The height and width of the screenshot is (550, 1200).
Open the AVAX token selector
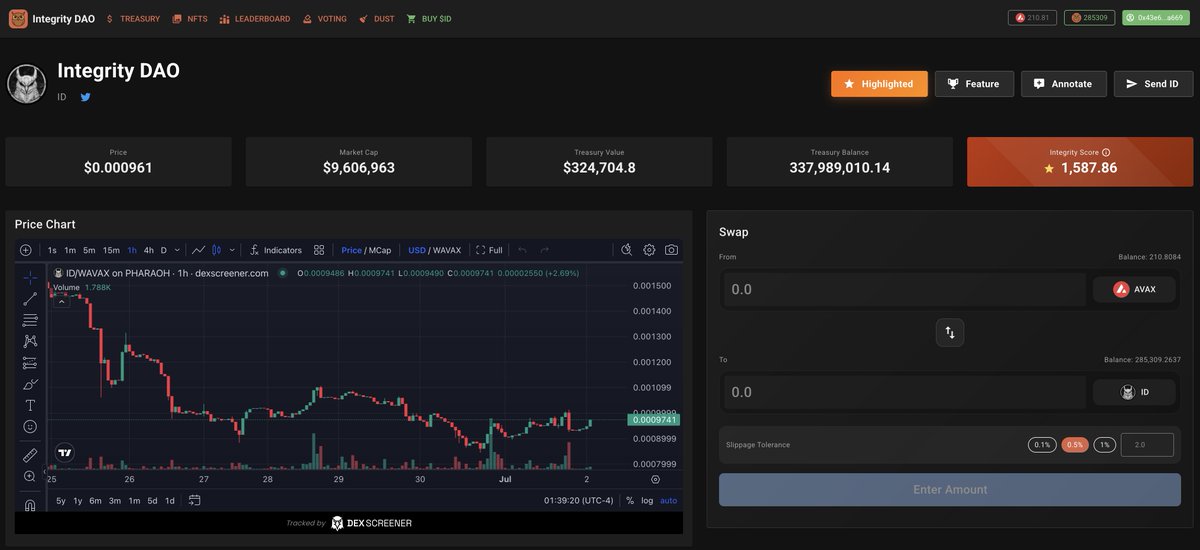click(x=1134, y=289)
